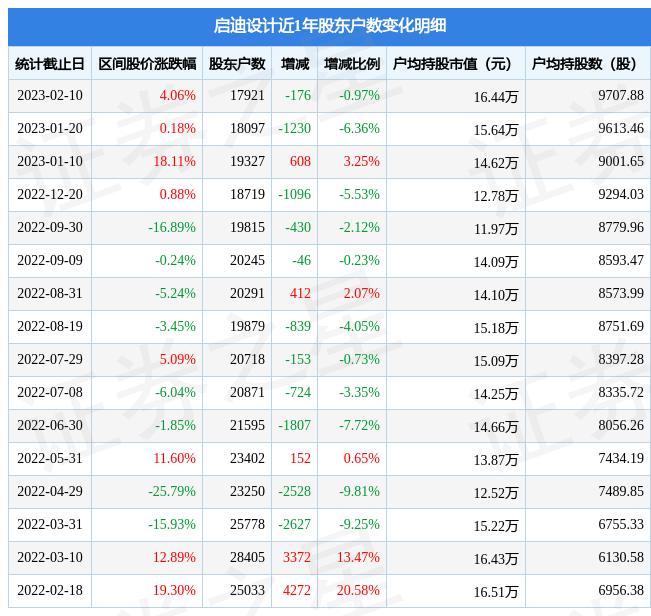Click the average shares value 8593.47
Screen dimensions: 651x616
pyautogui.click(x=621, y=260)
